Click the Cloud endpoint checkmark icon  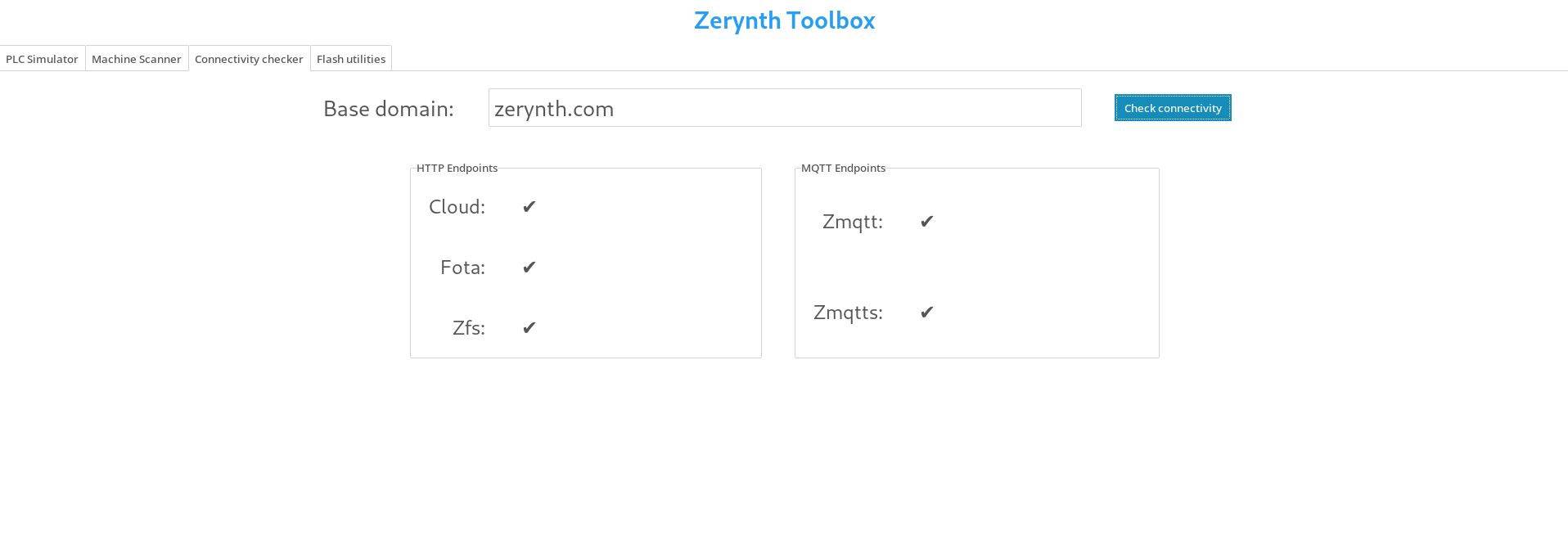tap(529, 207)
